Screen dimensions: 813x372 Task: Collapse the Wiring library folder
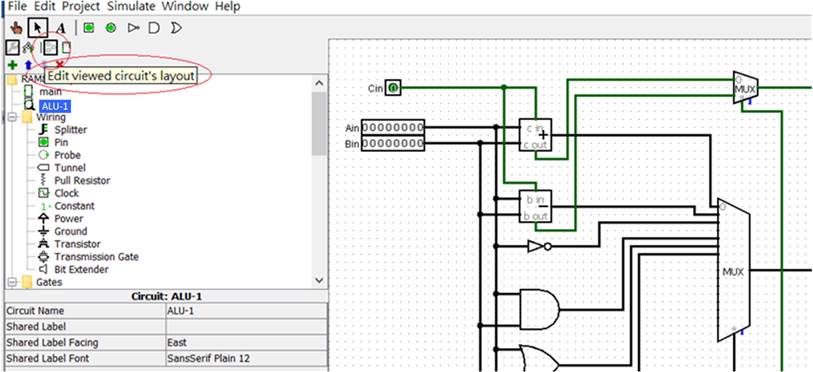pyautogui.click(x=12, y=117)
